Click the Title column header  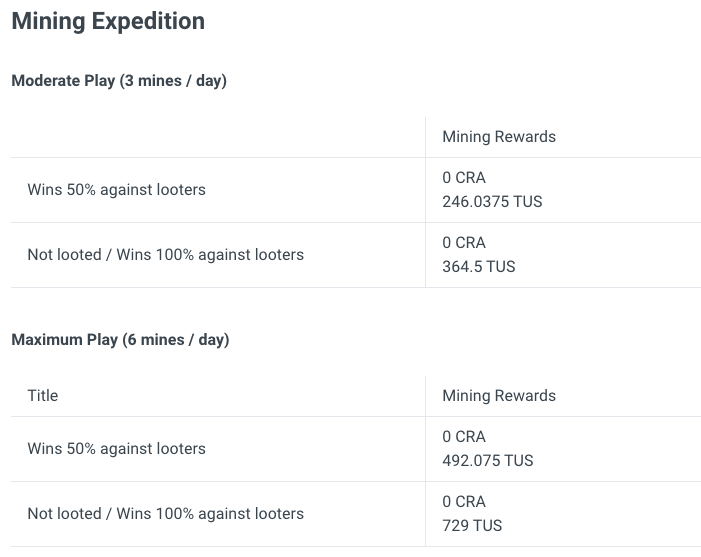(x=43, y=396)
